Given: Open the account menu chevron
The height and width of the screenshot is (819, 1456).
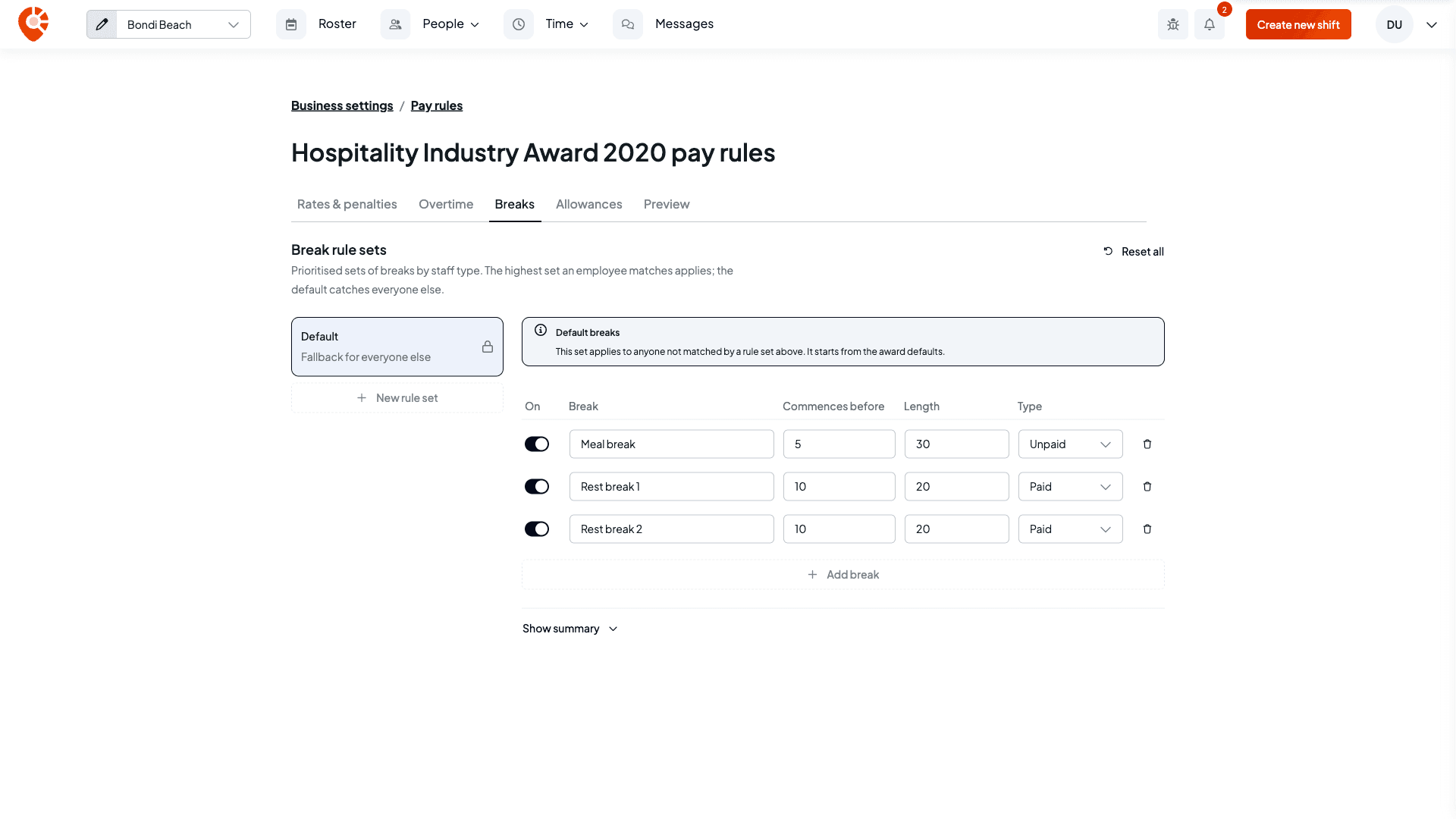Looking at the screenshot, I should click(x=1432, y=25).
